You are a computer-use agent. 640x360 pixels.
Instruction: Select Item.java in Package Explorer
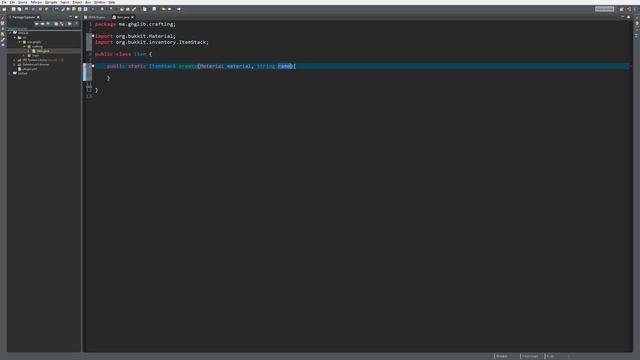coord(43,51)
